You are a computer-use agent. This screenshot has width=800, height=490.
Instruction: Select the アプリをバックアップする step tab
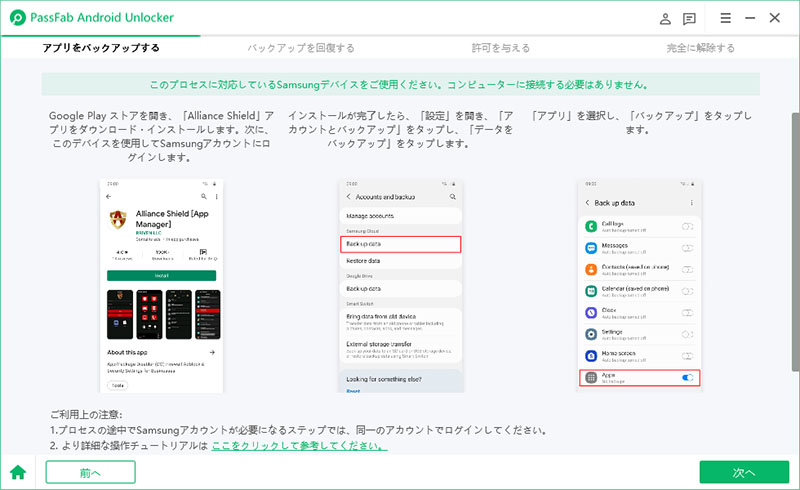[x=101, y=48]
